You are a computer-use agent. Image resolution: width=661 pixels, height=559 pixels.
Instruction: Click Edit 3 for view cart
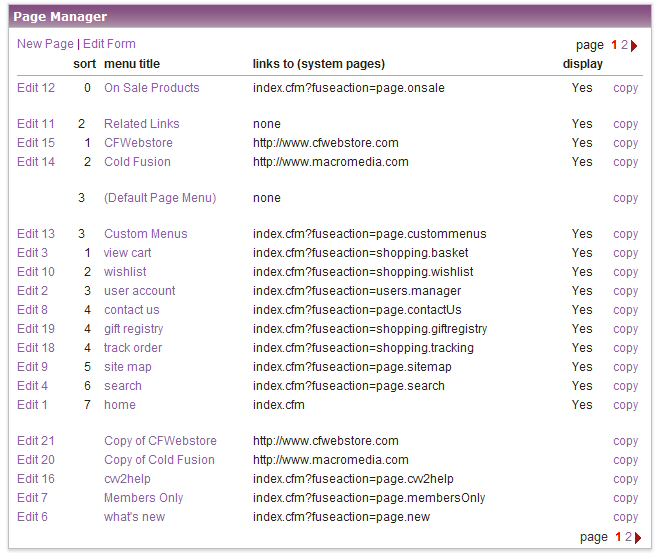coord(32,253)
